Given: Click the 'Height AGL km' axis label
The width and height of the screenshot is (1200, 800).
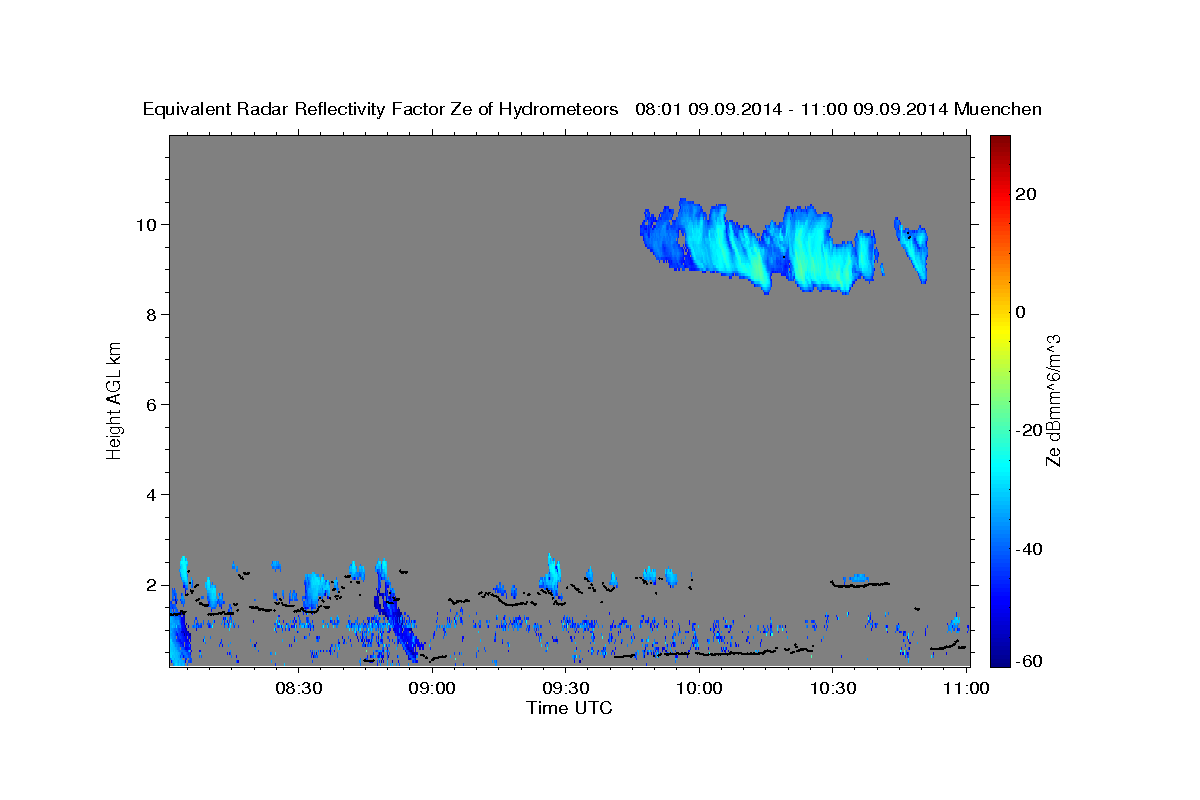Looking at the screenshot, I should click(115, 400).
